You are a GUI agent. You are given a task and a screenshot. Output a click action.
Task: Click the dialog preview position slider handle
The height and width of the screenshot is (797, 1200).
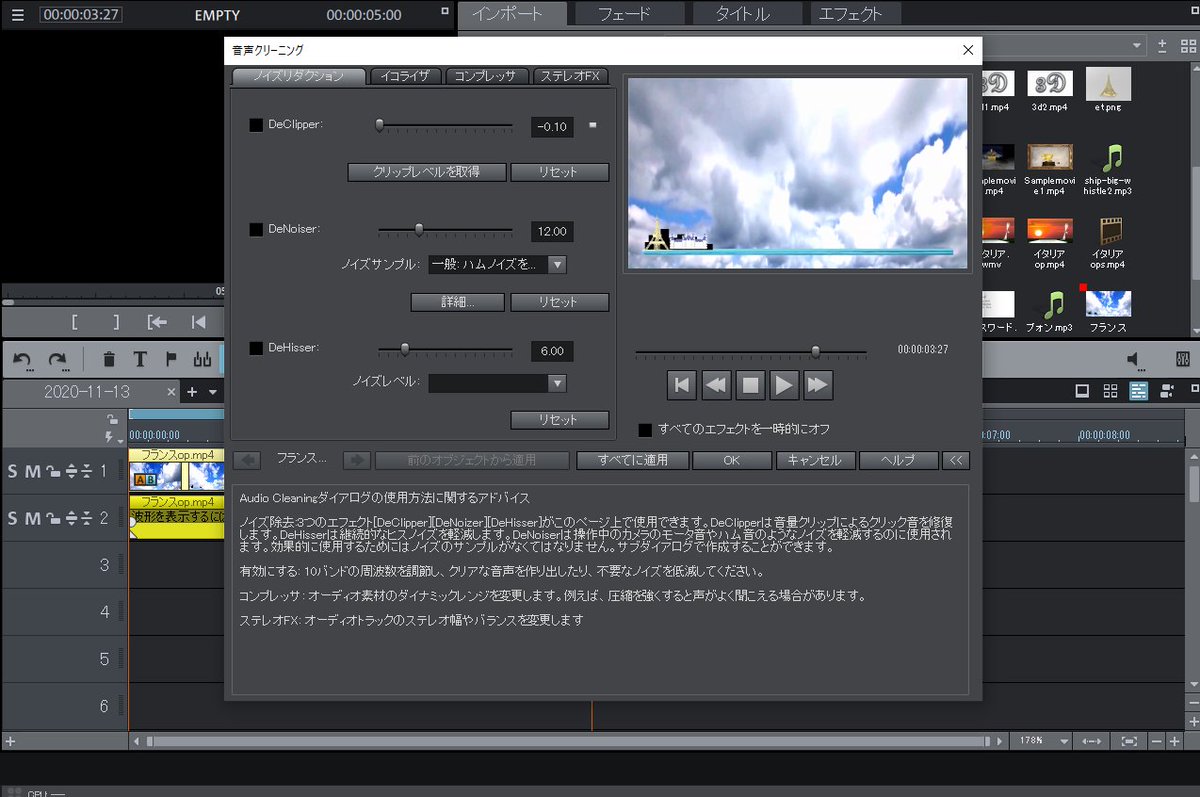816,351
